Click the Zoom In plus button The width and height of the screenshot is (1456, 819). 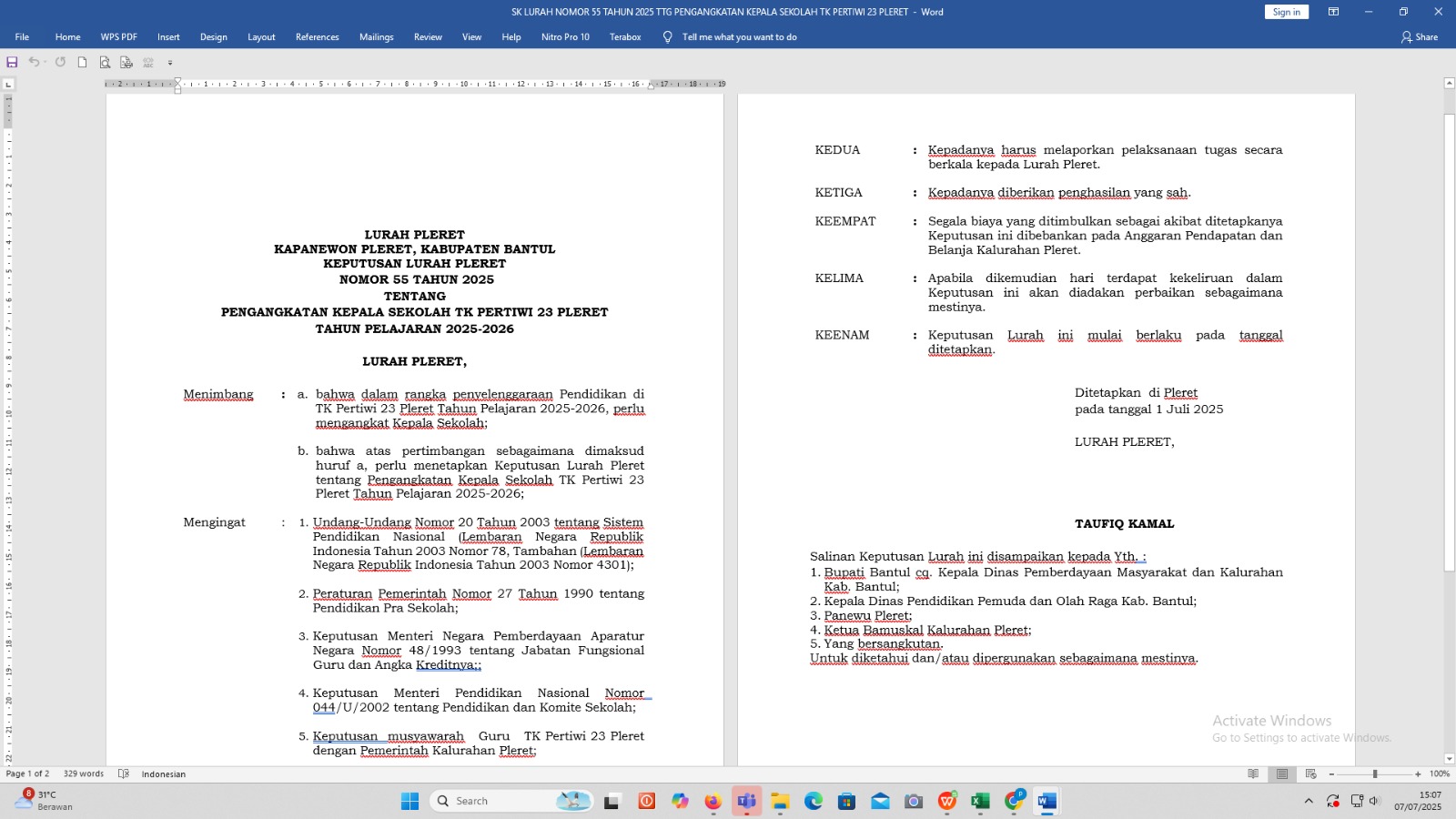click(1418, 773)
